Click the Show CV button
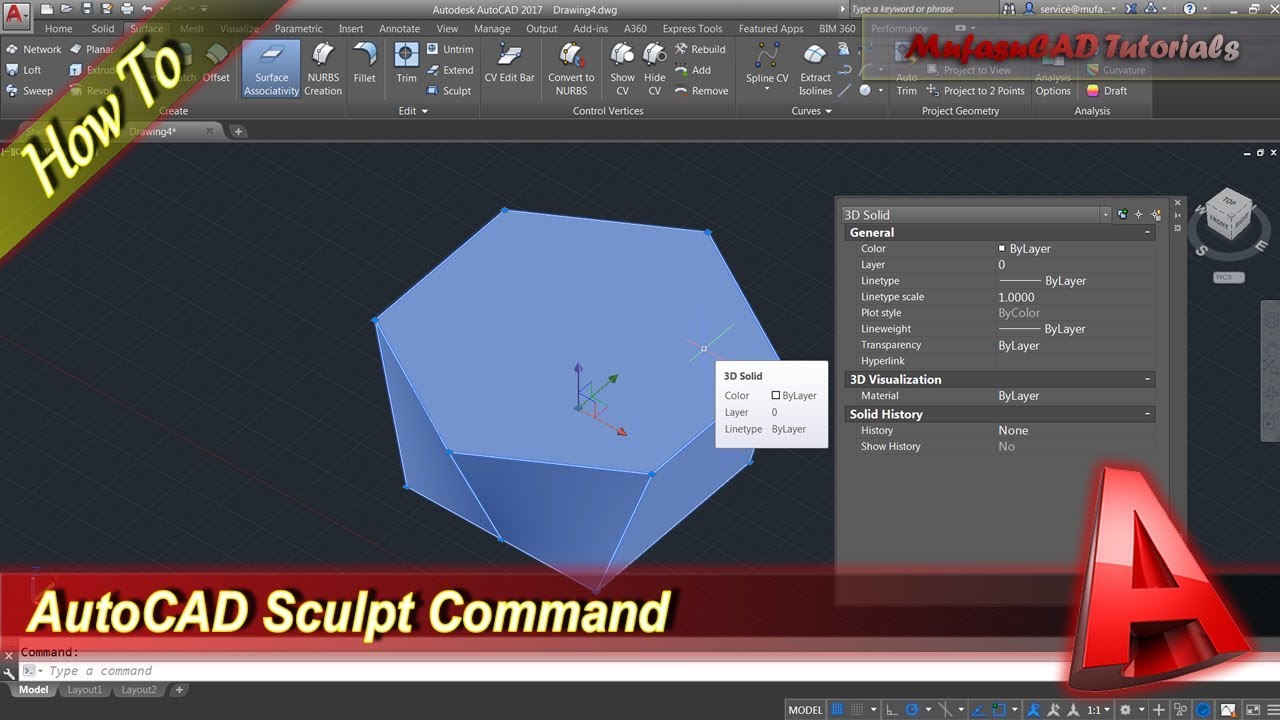The width and height of the screenshot is (1280, 720). coord(623,69)
